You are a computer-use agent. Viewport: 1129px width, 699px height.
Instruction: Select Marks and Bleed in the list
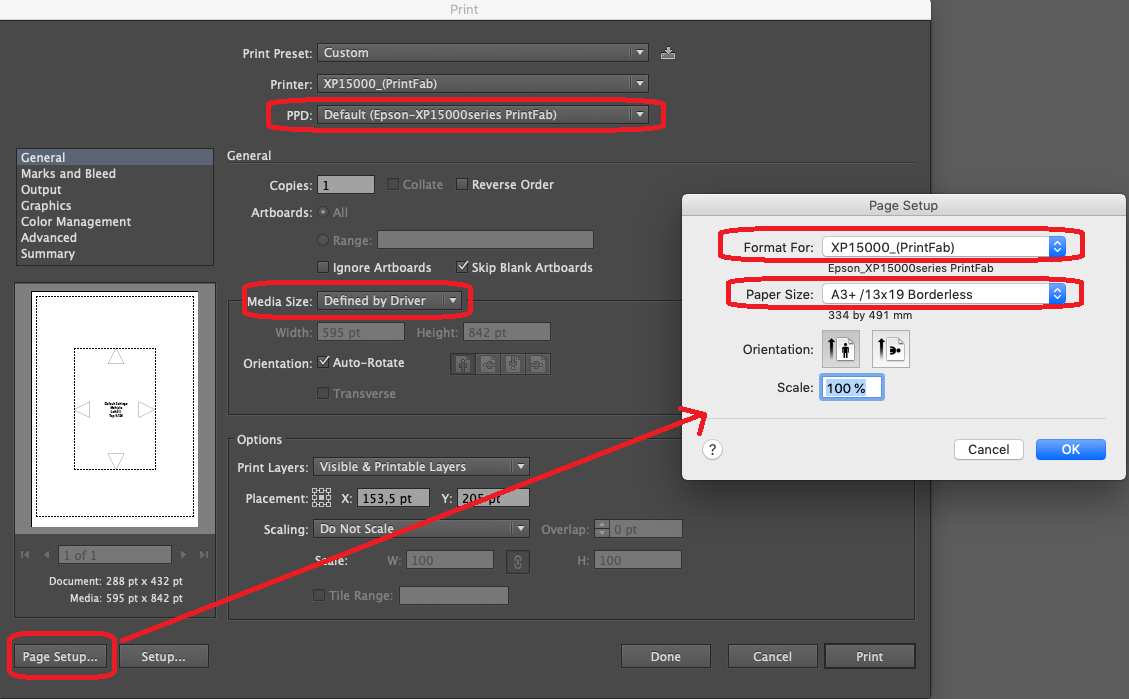68,174
